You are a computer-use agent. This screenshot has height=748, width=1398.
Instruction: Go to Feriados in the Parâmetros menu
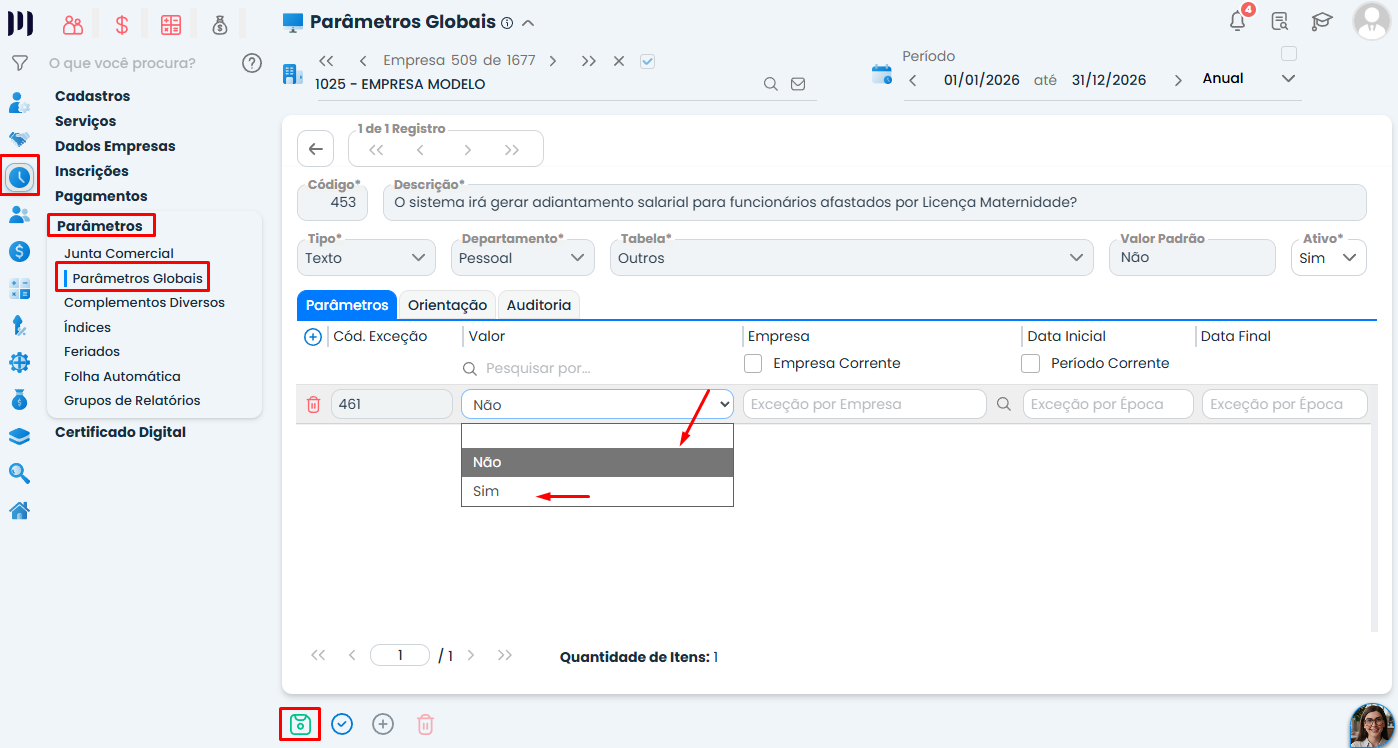point(92,351)
